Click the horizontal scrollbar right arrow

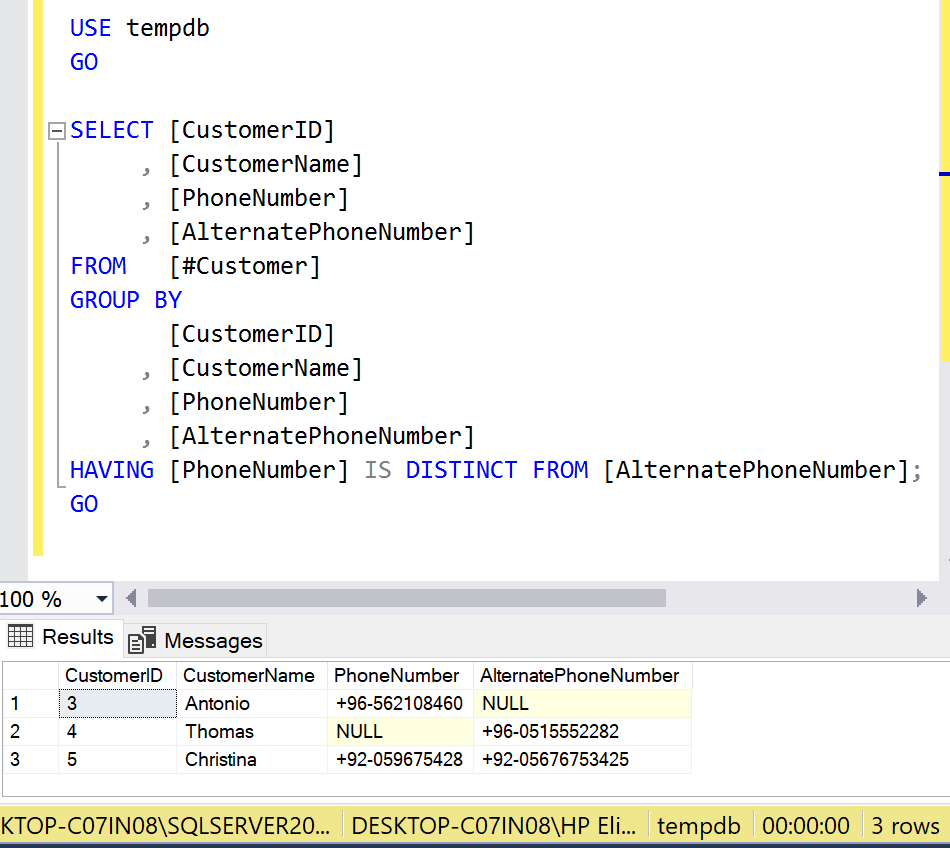coord(921,599)
